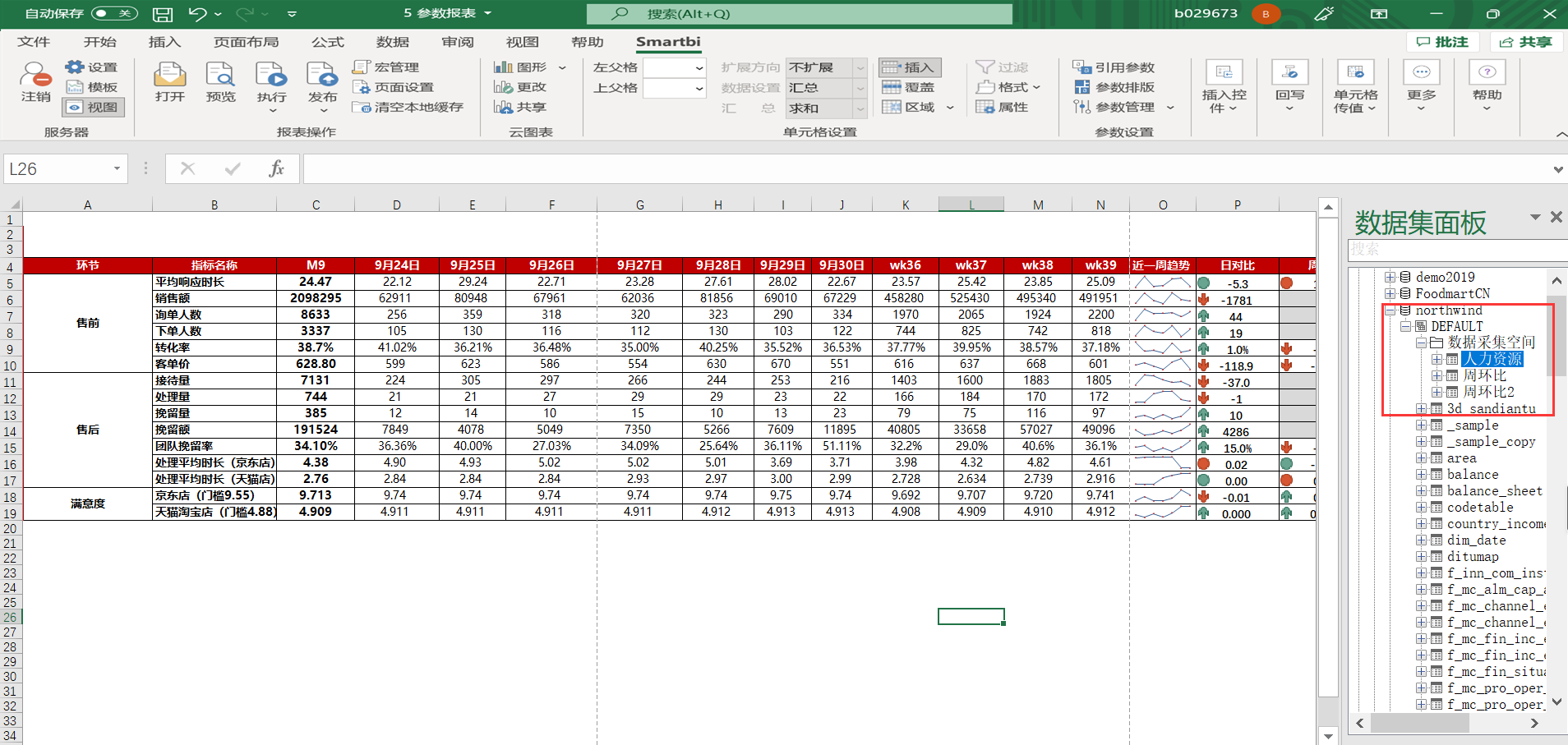Click the 批注 comments button

pyautogui.click(x=1443, y=42)
